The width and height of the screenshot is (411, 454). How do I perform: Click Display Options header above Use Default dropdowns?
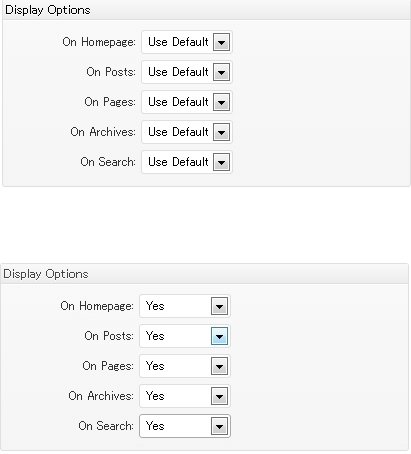tap(48, 10)
